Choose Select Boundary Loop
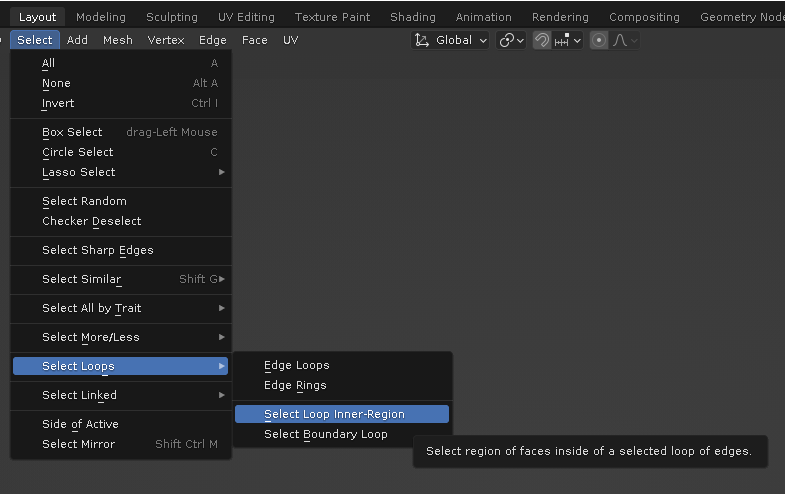 pyautogui.click(x=342, y=434)
